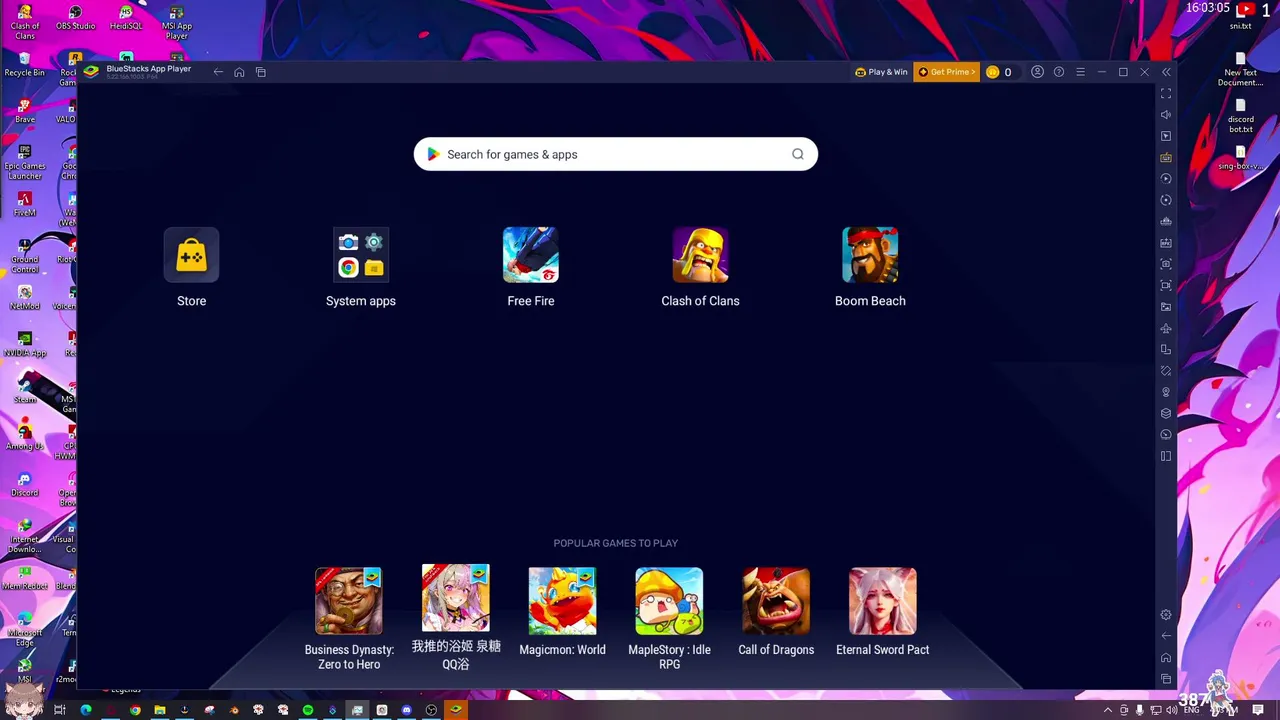Open Spotify from the taskbar

pos(308,710)
